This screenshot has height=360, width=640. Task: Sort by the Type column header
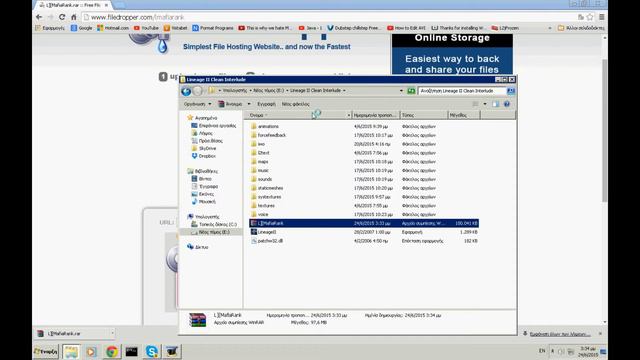pos(424,115)
